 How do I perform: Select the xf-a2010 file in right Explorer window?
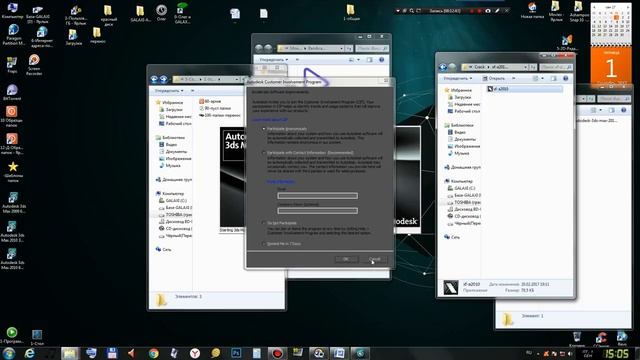coord(524,89)
